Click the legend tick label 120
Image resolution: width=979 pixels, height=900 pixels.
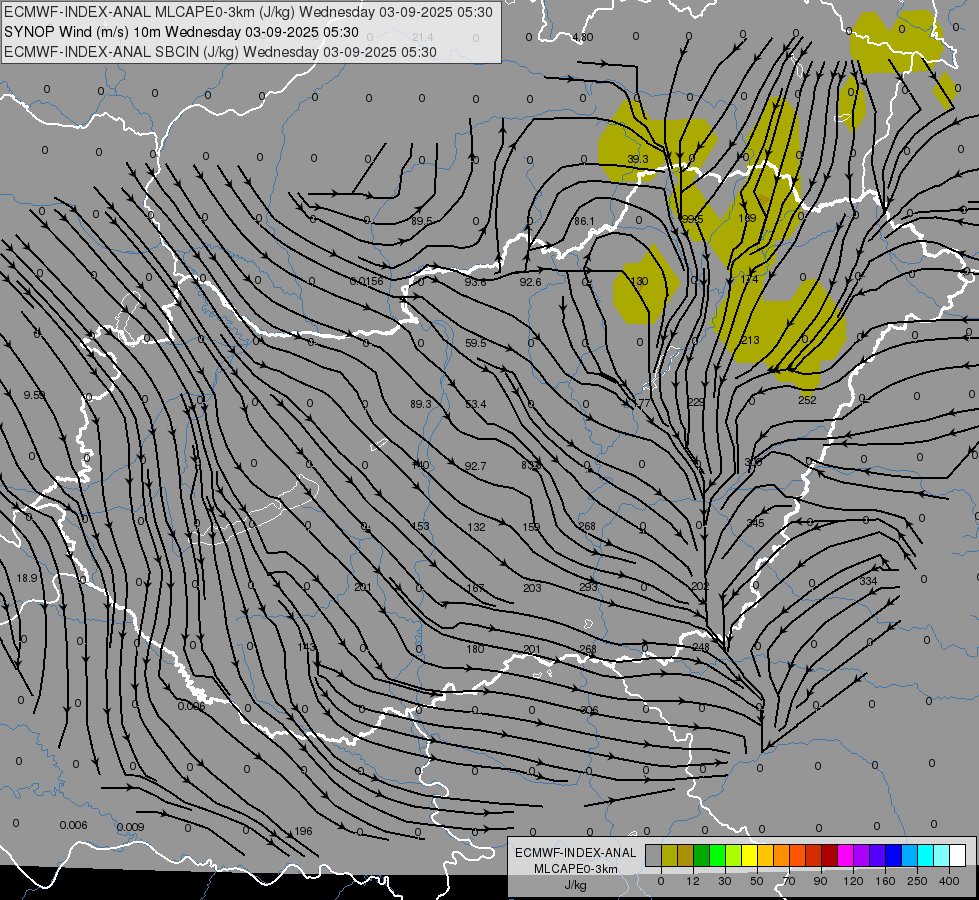point(853,881)
